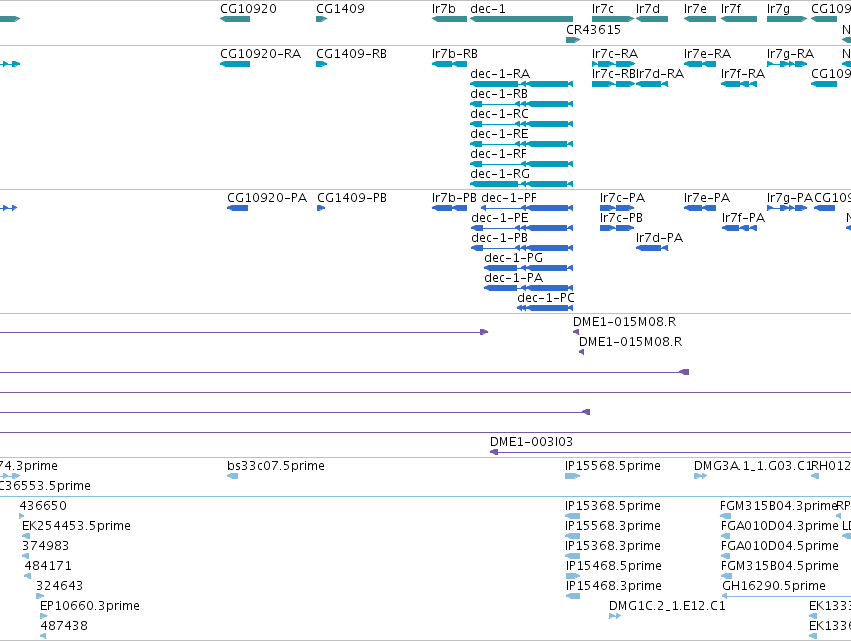Click the IP15368.5prime EST feature
Image resolution: width=851 pixels, height=641 pixels.
(573, 516)
